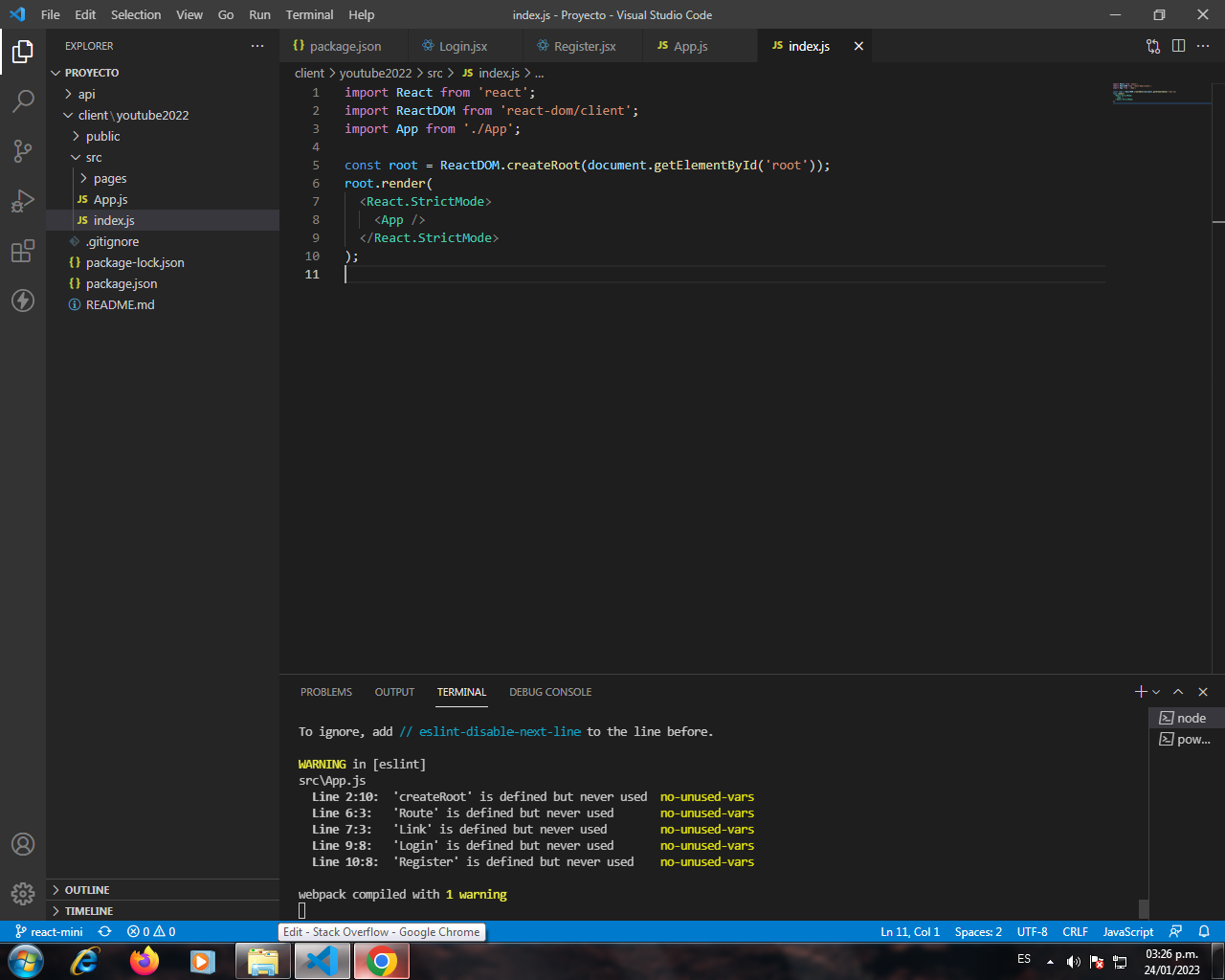Click the compare changes editor icon

[1153, 46]
